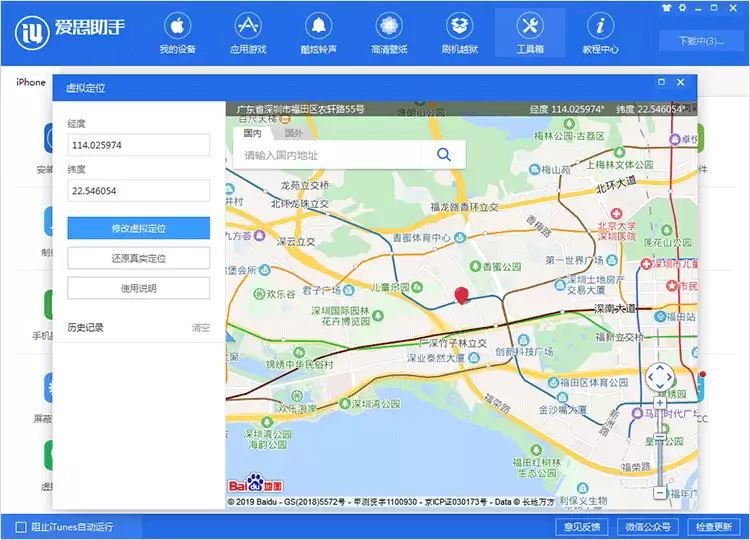Click the map zoom slider track
This screenshot has height=540, width=750.
[660, 447]
